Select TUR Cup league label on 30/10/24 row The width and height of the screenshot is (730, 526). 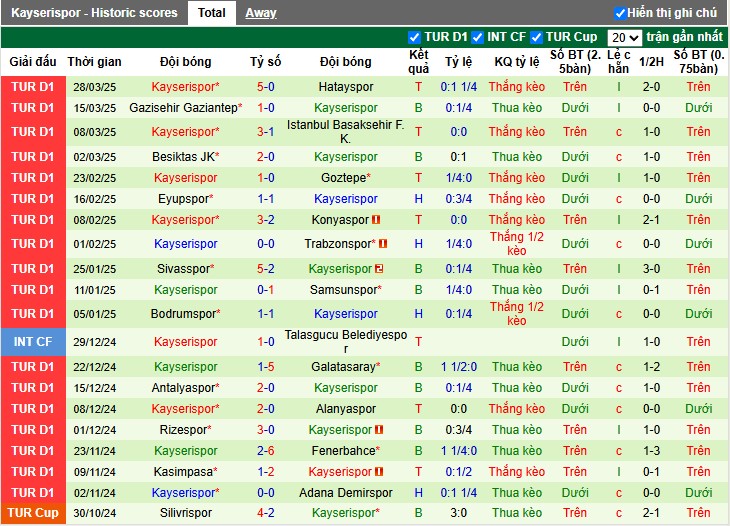click(x=33, y=513)
